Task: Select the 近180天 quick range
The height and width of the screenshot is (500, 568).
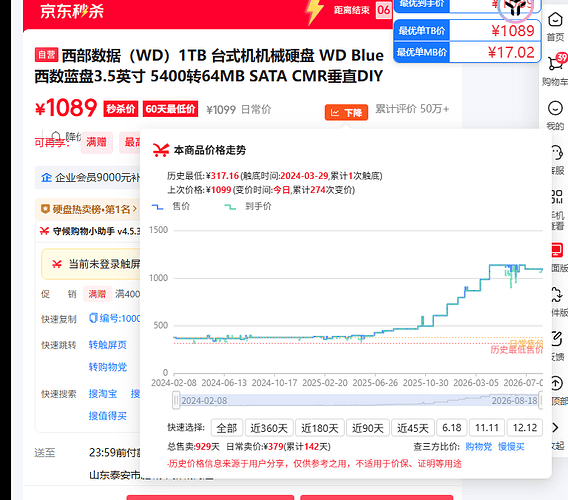Action: pyautogui.click(x=320, y=428)
